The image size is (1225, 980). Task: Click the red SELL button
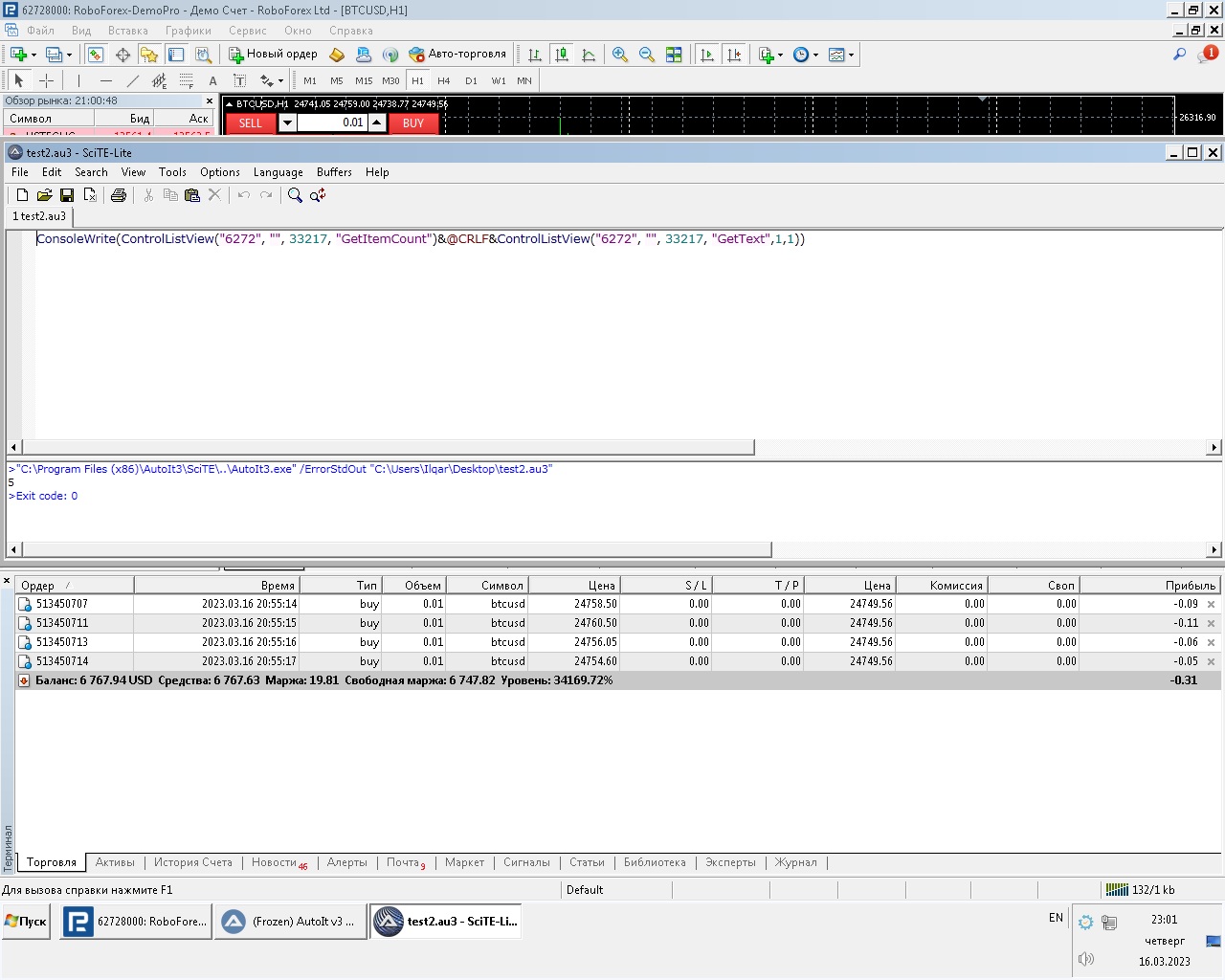click(251, 122)
